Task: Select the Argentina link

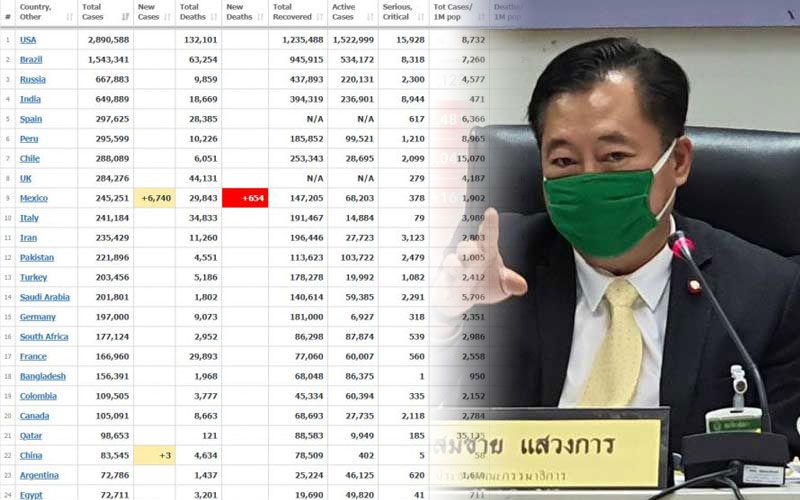Action: pos(39,476)
